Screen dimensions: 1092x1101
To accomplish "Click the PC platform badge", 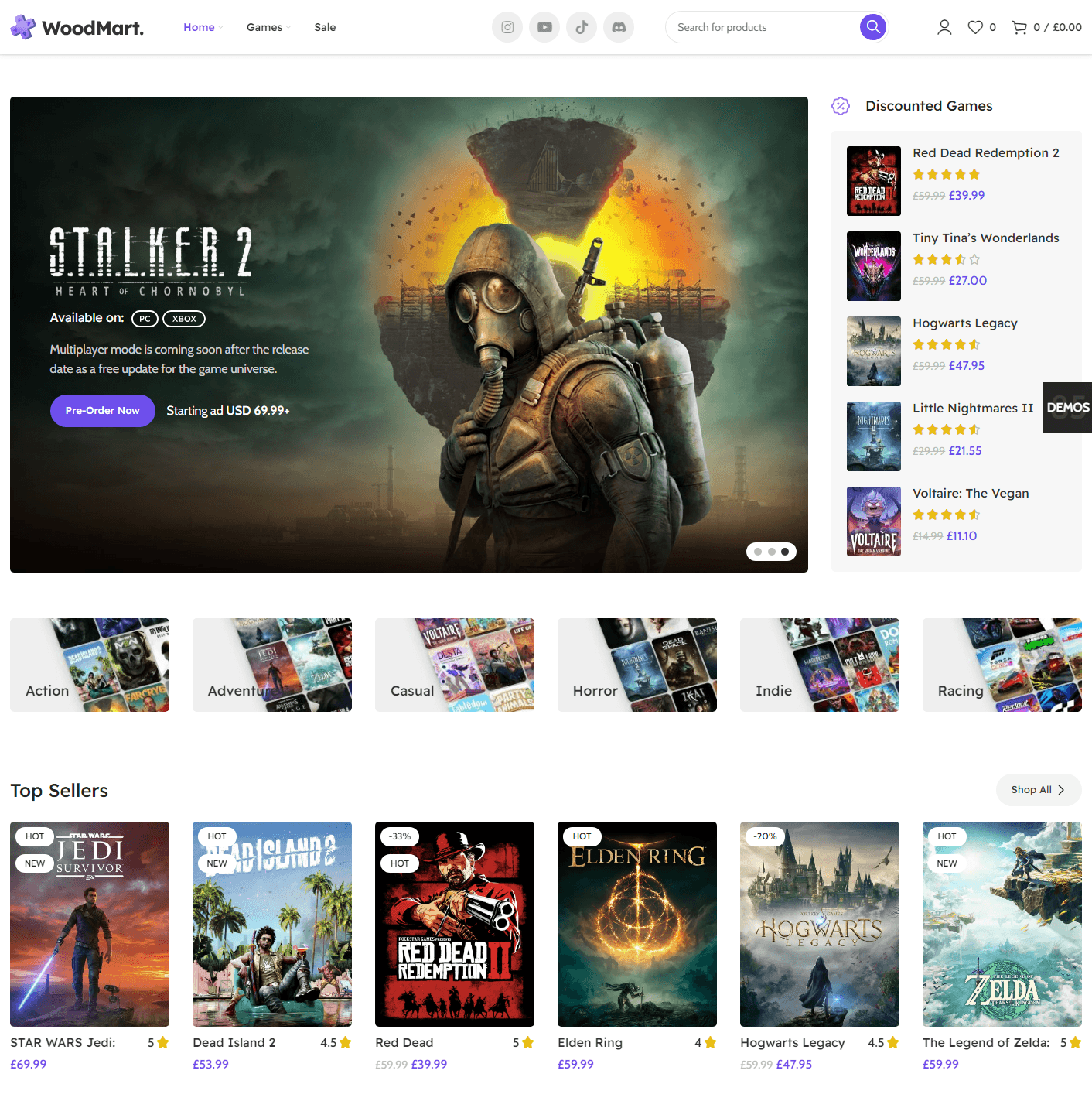I will pos(145,319).
